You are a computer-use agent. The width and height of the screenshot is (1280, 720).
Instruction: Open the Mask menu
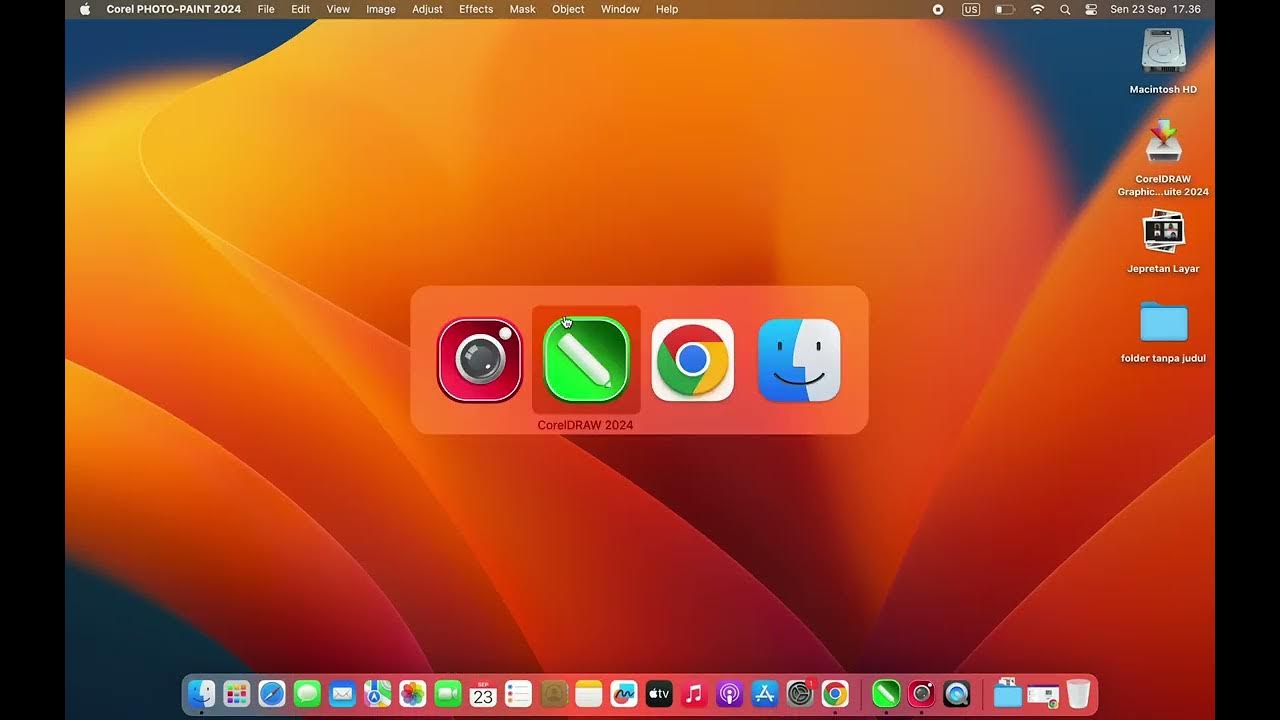click(523, 9)
